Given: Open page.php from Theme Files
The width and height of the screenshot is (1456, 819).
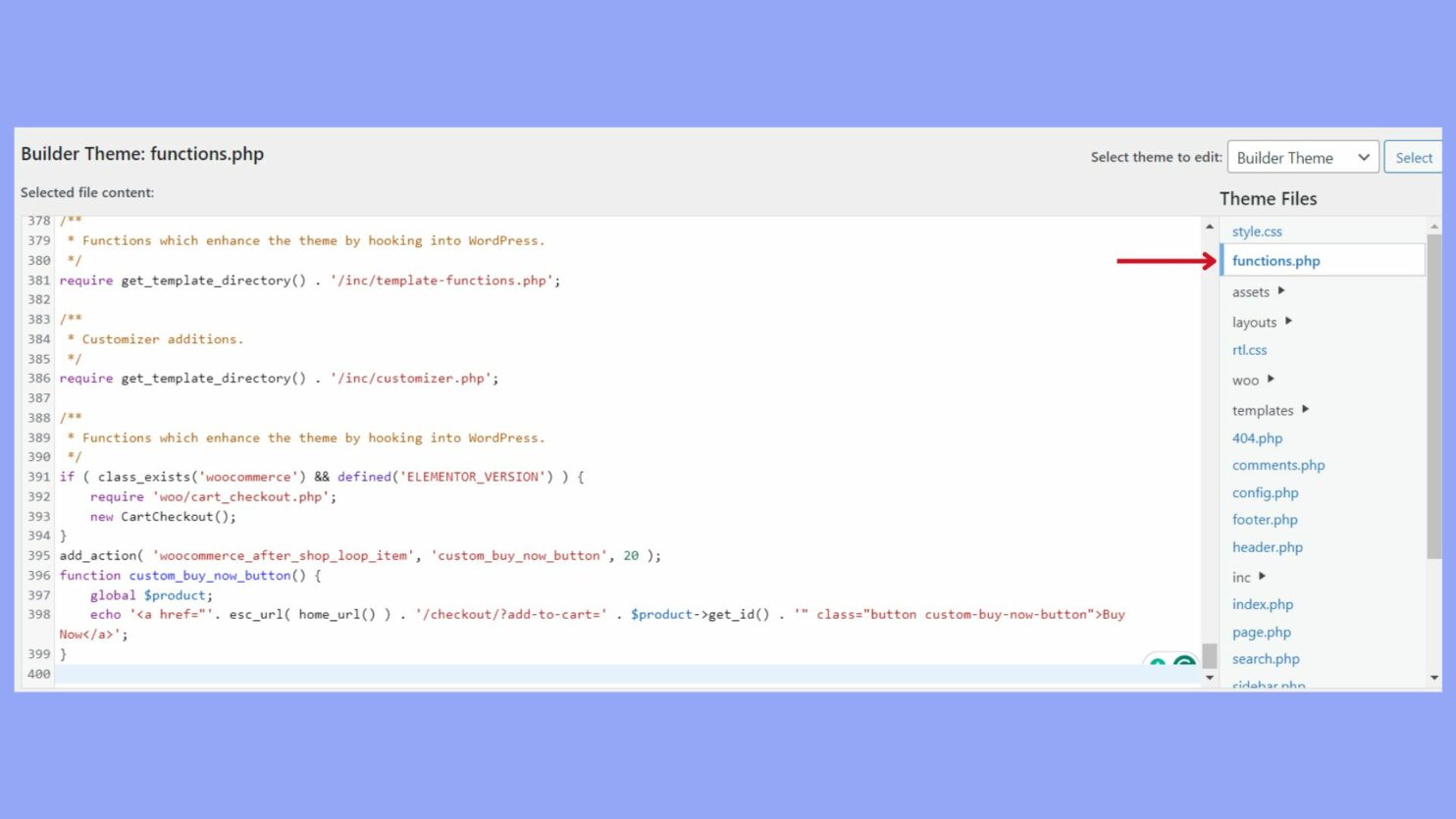Looking at the screenshot, I should (x=1261, y=633).
